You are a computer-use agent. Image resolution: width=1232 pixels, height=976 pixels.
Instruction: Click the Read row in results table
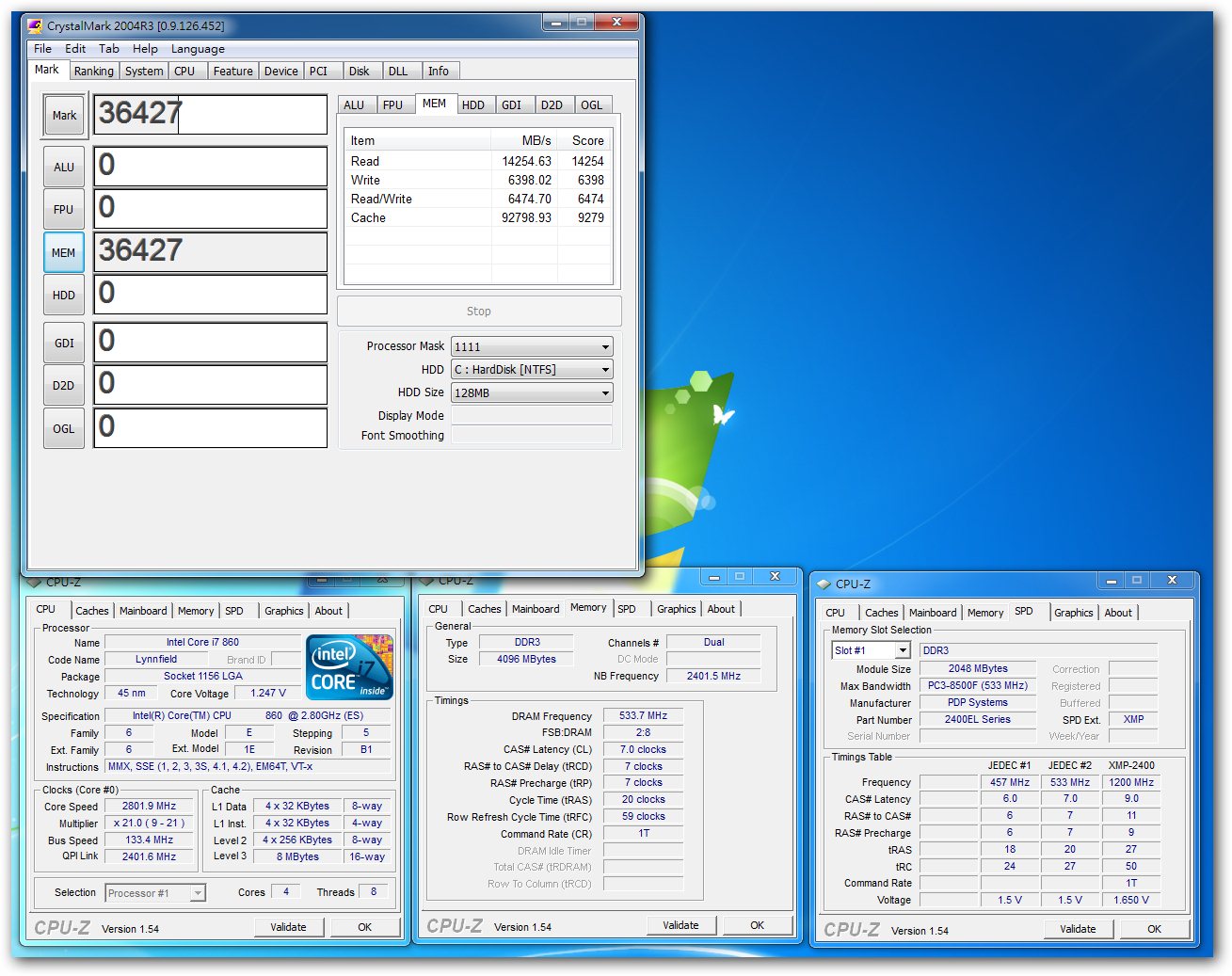point(478,162)
